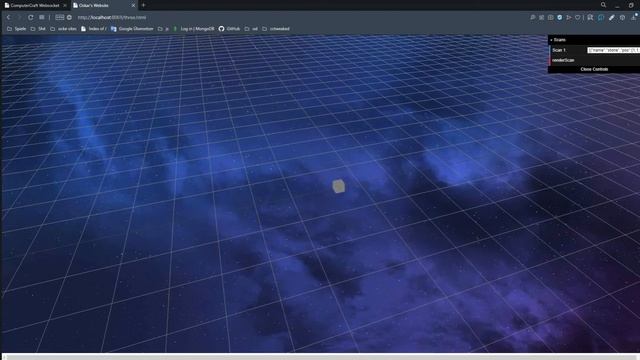
Task: Click the search icon in the title bar
Action: click(x=603, y=5)
